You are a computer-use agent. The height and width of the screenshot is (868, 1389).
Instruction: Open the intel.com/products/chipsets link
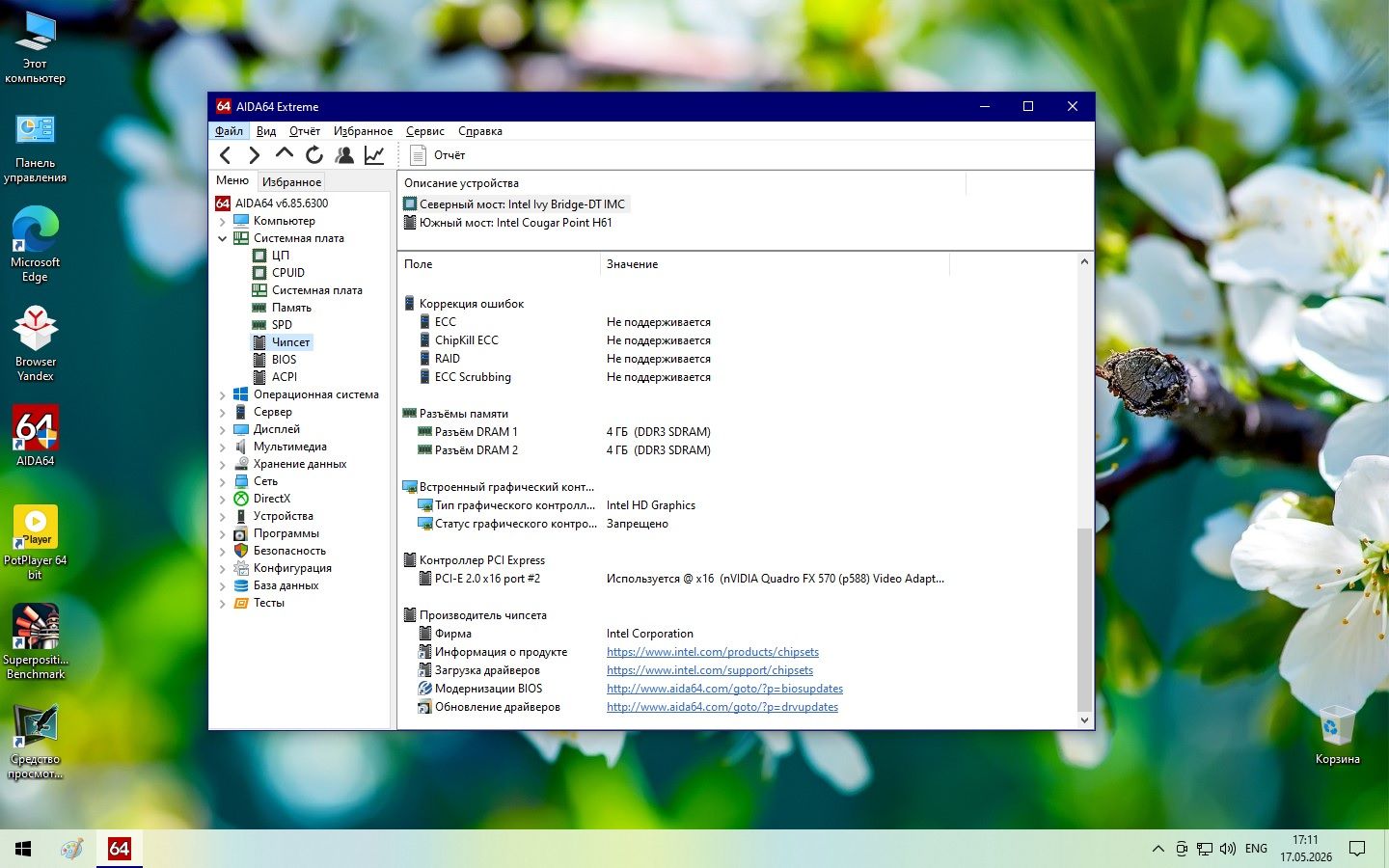click(x=713, y=652)
